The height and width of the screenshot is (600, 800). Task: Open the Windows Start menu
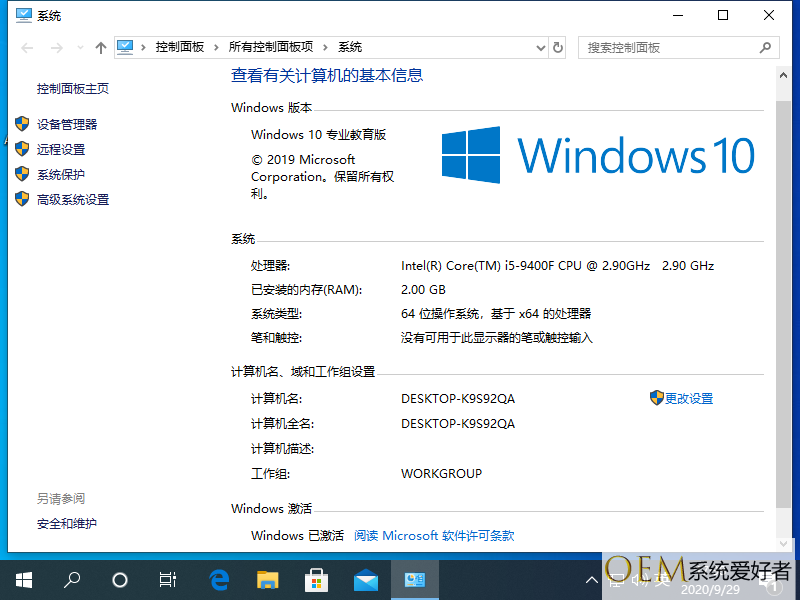(x=23, y=579)
